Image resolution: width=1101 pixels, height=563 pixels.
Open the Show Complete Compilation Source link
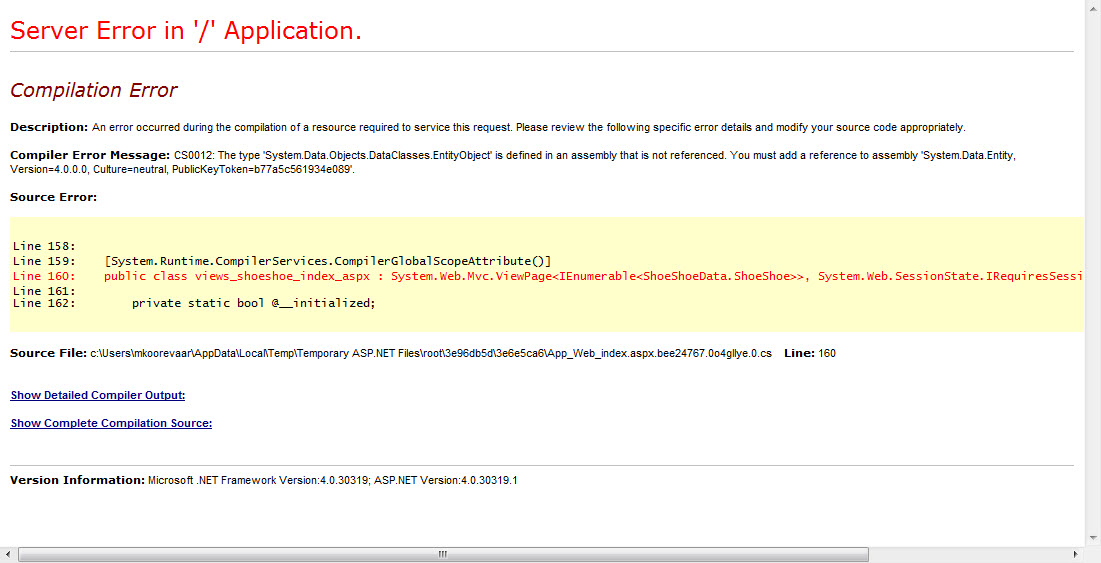111,423
